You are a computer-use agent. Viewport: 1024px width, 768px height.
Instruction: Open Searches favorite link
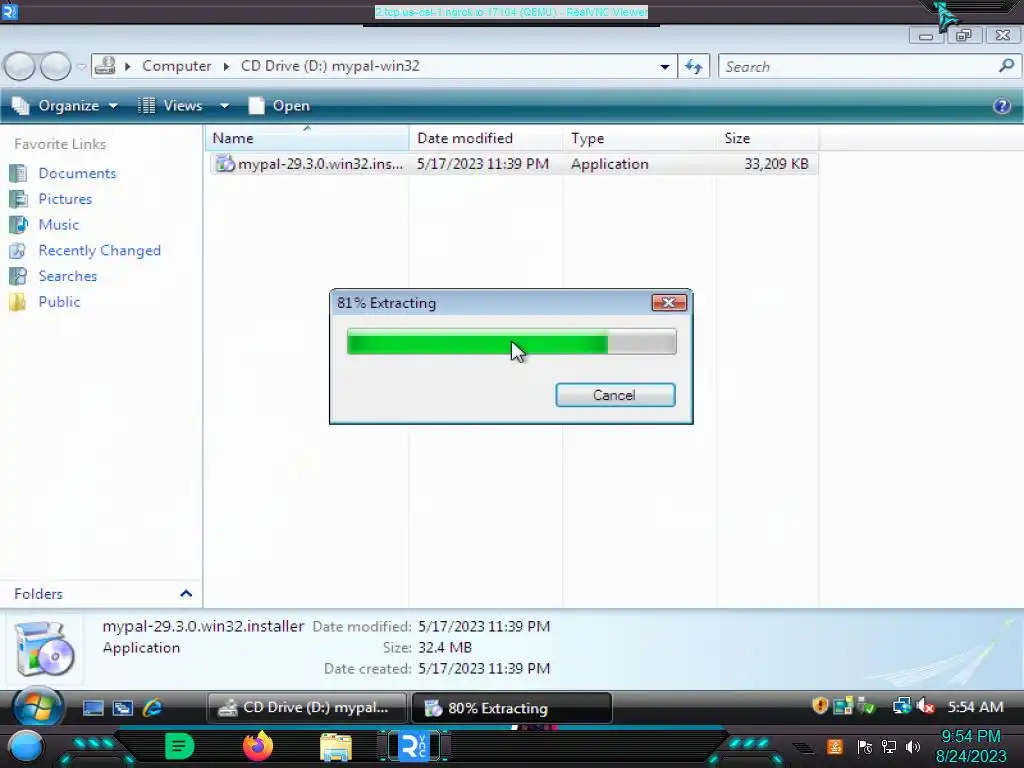(x=67, y=276)
